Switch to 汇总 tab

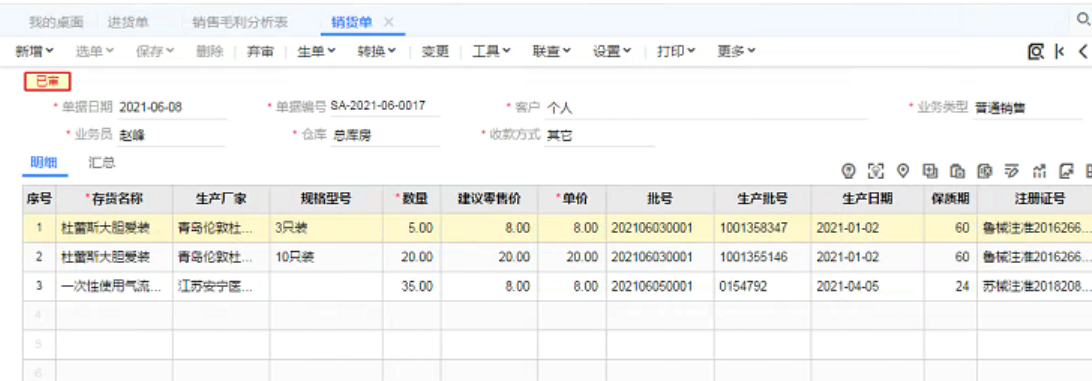tap(102, 163)
